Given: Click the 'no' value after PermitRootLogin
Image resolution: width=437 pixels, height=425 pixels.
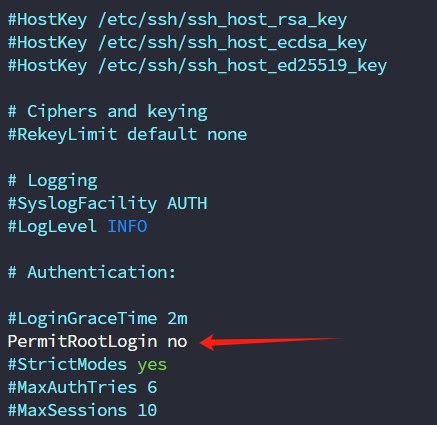Looking at the screenshot, I should coord(177,342).
